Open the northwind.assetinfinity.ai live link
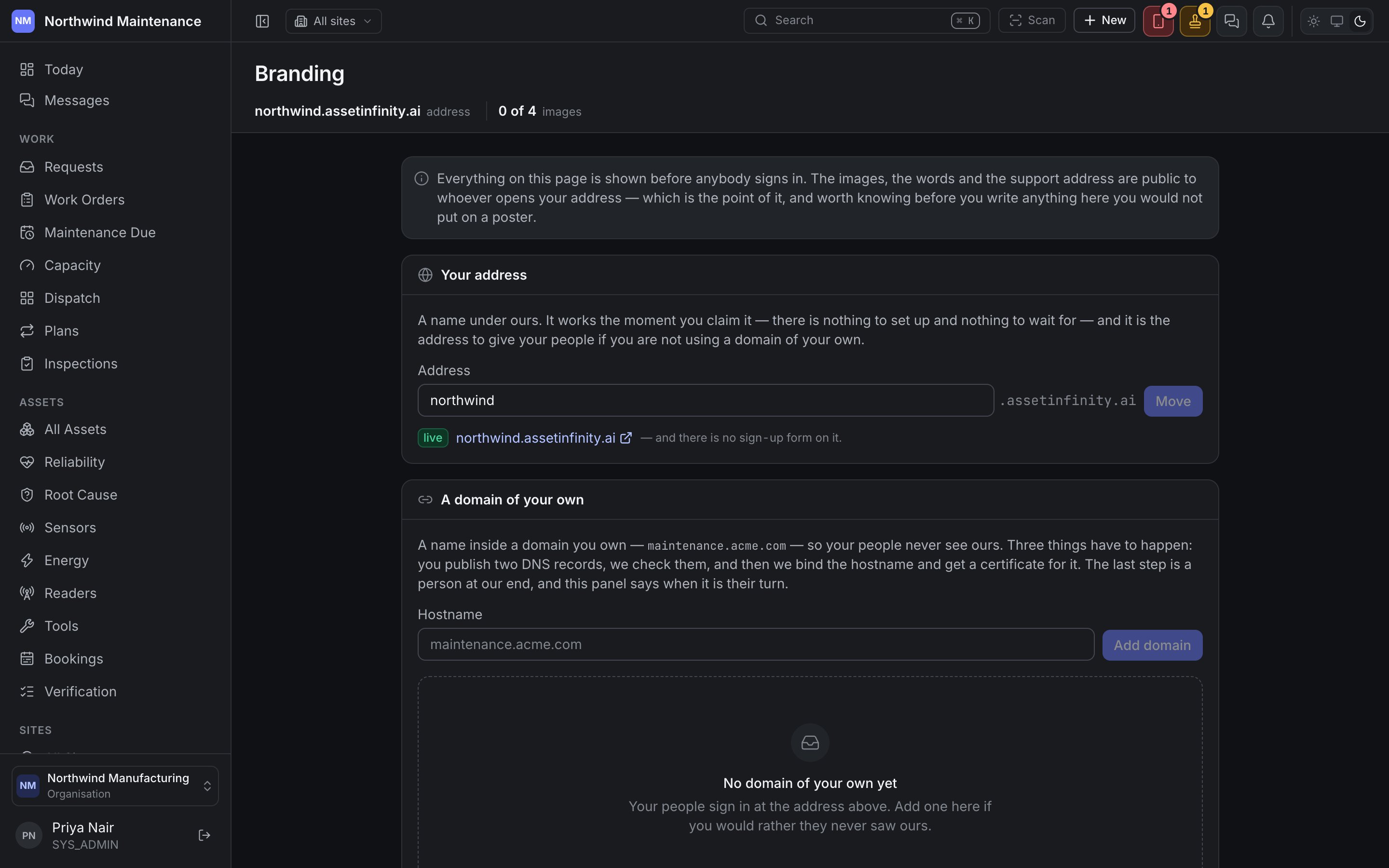This screenshot has height=868, width=1389. coord(544,438)
